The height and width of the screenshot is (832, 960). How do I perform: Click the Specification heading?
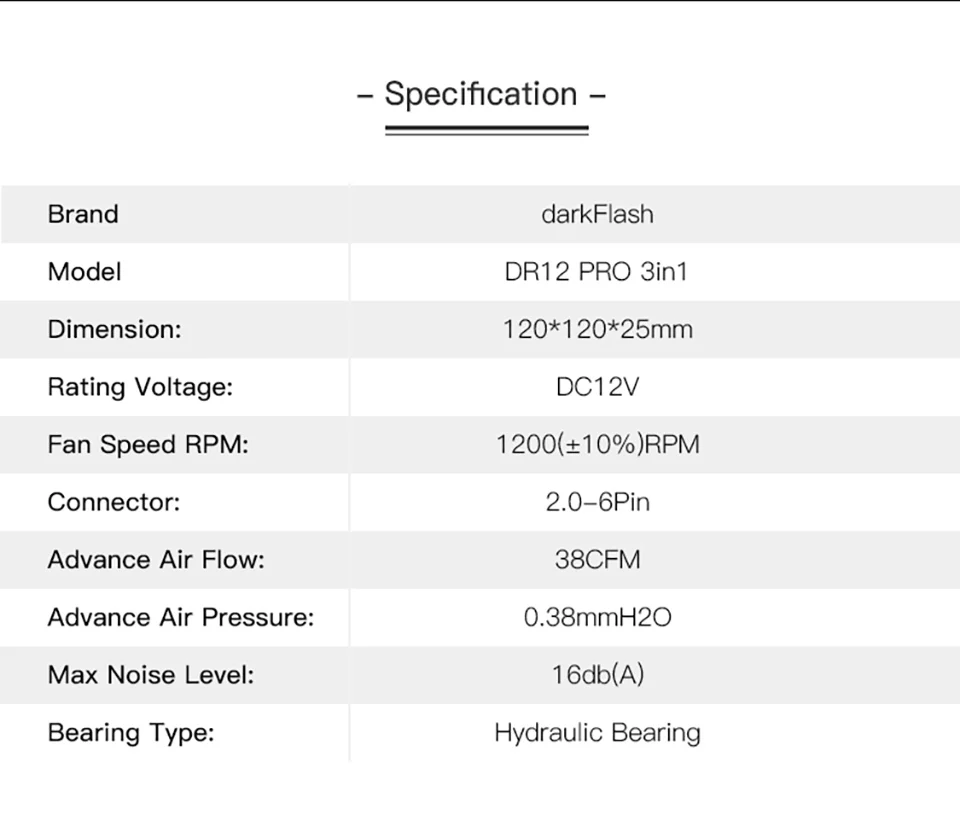[481, 94]
